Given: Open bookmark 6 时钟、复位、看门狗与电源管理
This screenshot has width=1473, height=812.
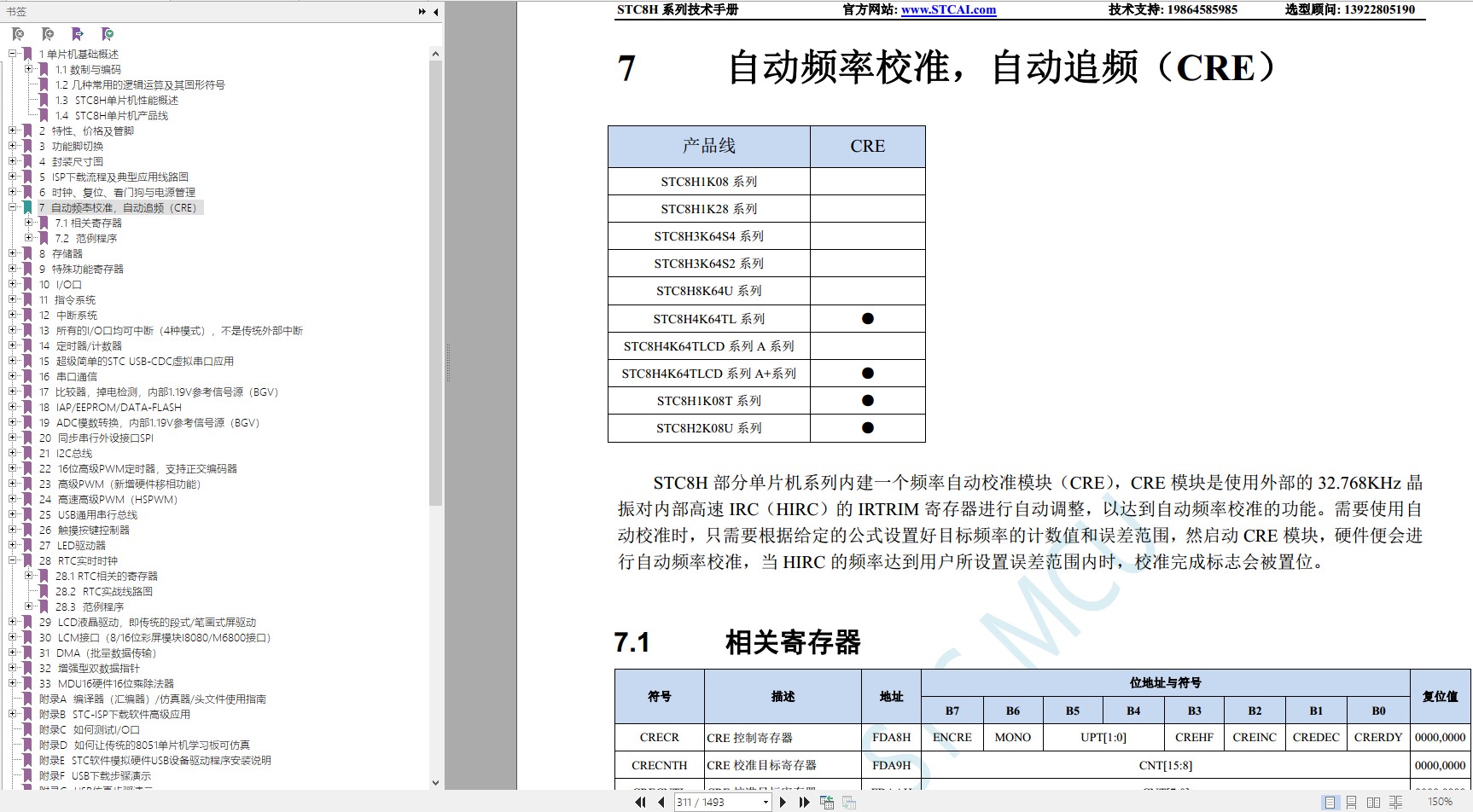Looking at the screenshot, I should (117, 192).
